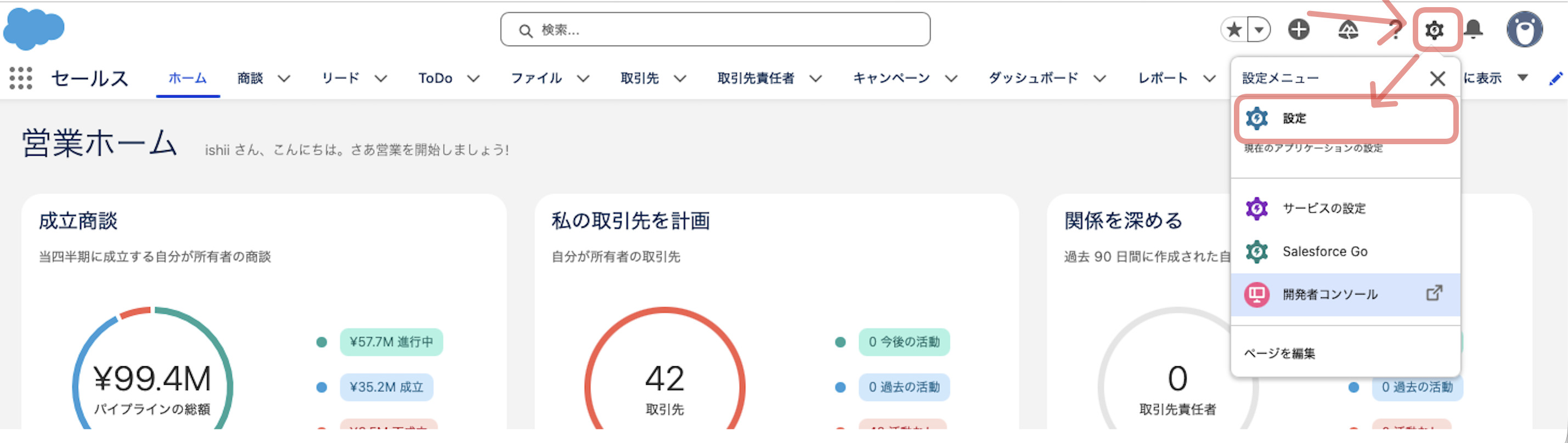Click the 0 過去の活動 badge in 私の取引先を計画
The width and height of the screenshot is (1568, 443).
(904, 387)
